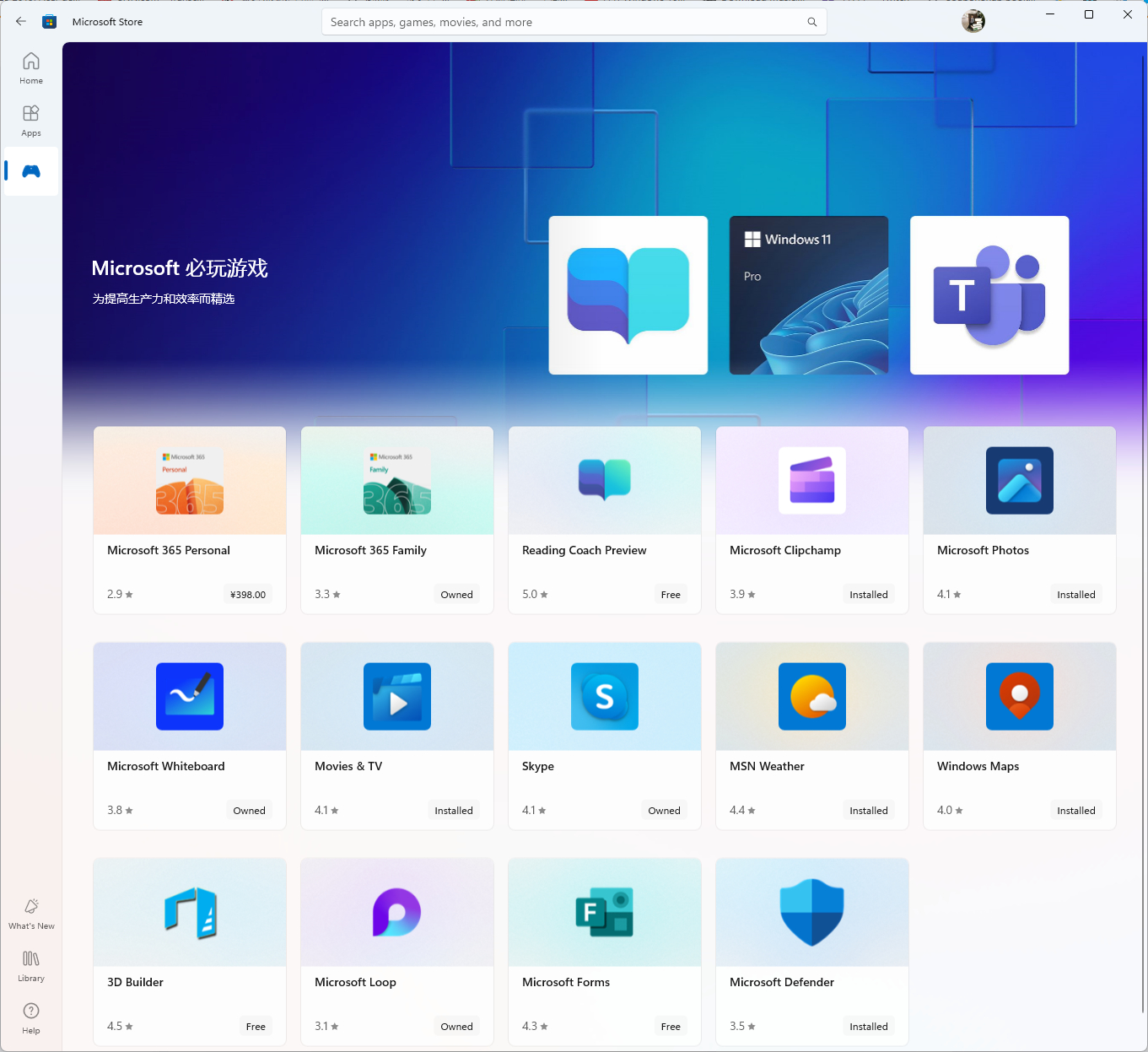Open the Apps section in sidebar
Screen dimensions: 1148x1052
(x=31, y=121)
